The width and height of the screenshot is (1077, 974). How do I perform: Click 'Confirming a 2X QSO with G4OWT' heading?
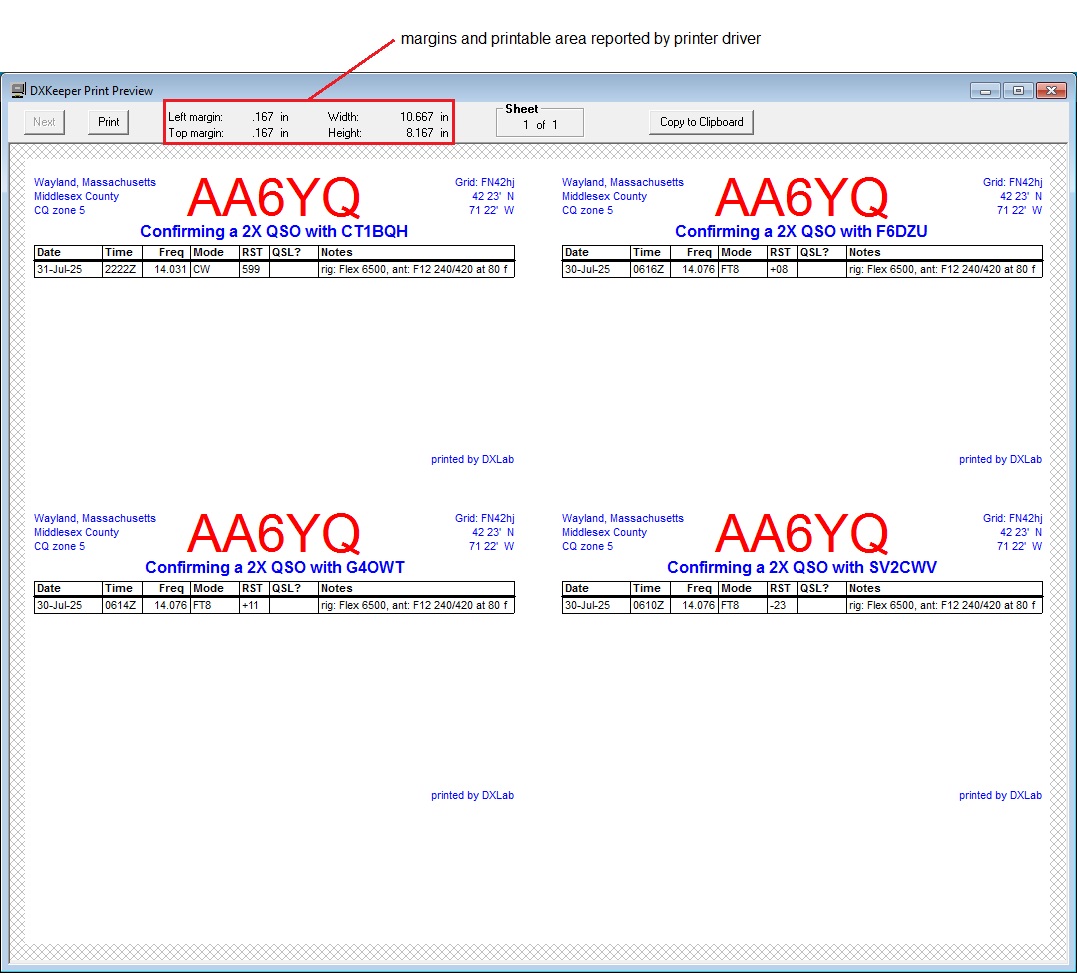tap(275, 567)
